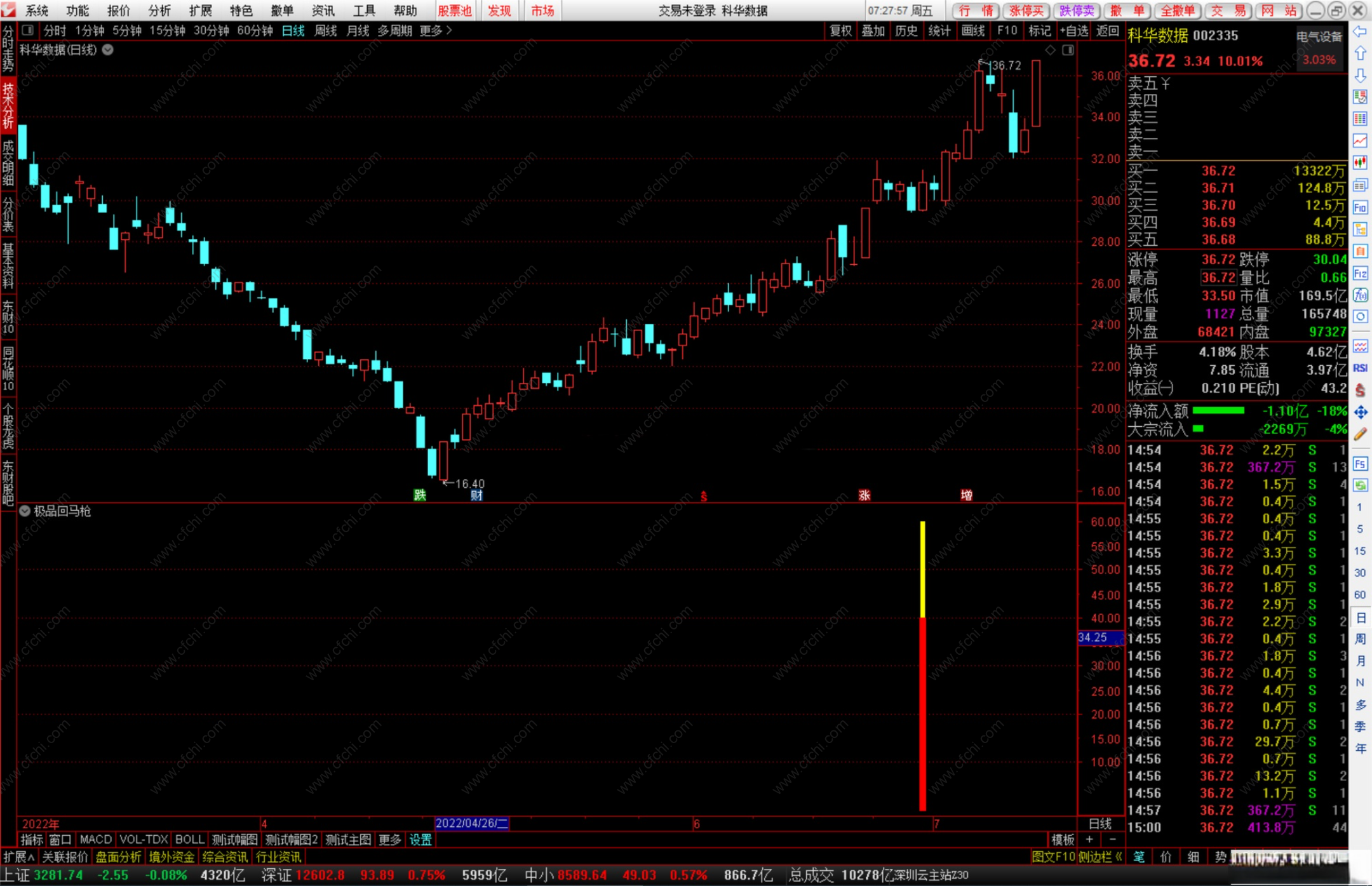Click the RSI indicator icon

click(x=1360, y=368)
